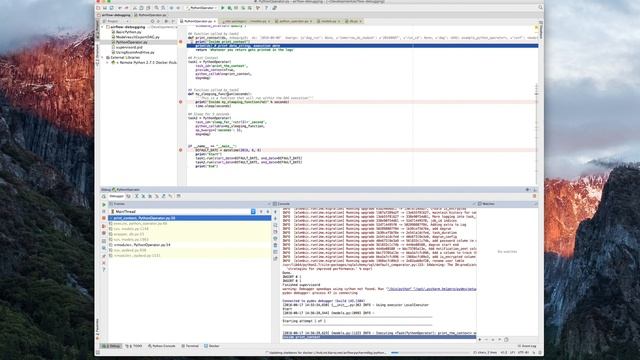Open Terminal tool window tab
Image resolution: width=640 pixels, height=360 pixels.
[190, 346]
